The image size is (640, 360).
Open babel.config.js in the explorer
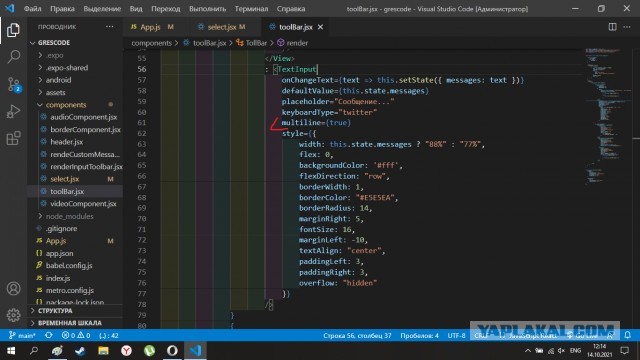click(x=69, y=265)
